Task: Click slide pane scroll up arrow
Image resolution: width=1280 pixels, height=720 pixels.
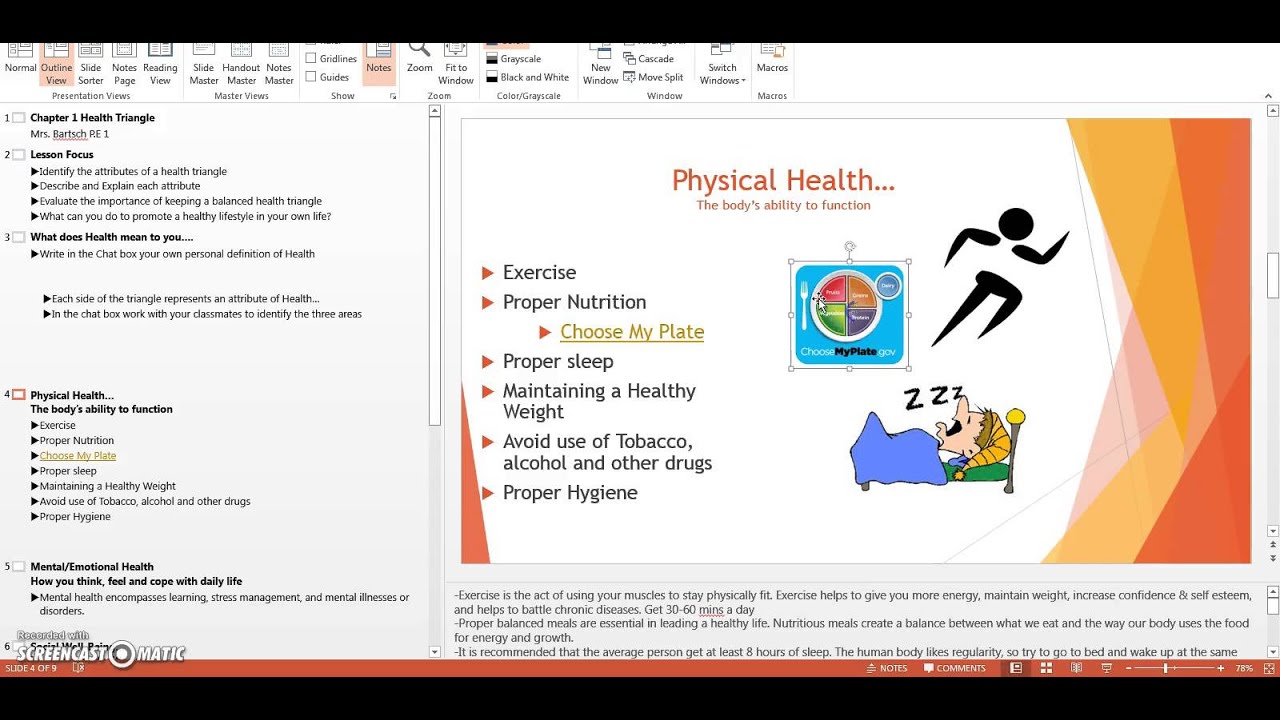Action: pyautogui.click(x=1273, y=110)
